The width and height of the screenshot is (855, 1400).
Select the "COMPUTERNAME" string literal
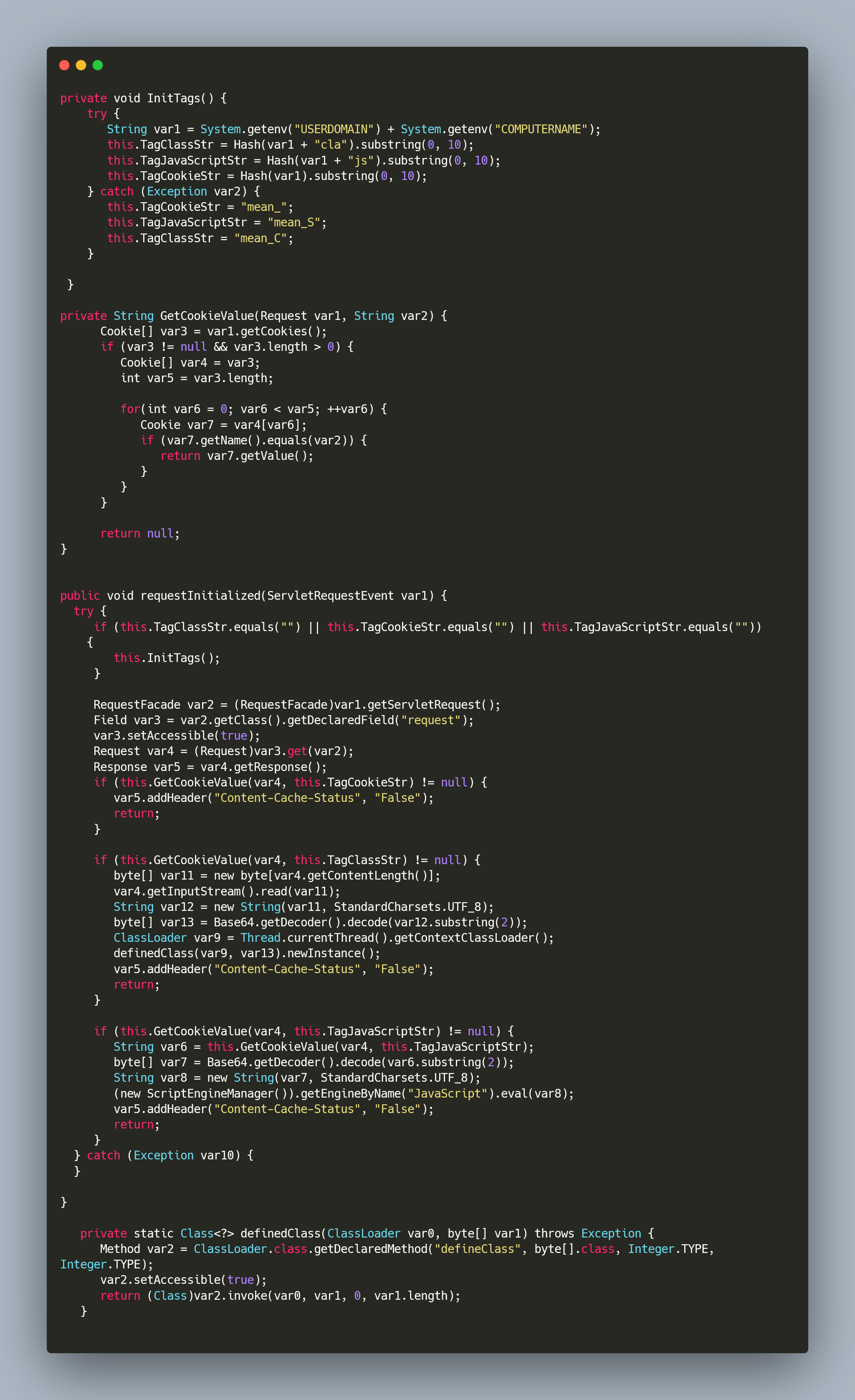541,129
